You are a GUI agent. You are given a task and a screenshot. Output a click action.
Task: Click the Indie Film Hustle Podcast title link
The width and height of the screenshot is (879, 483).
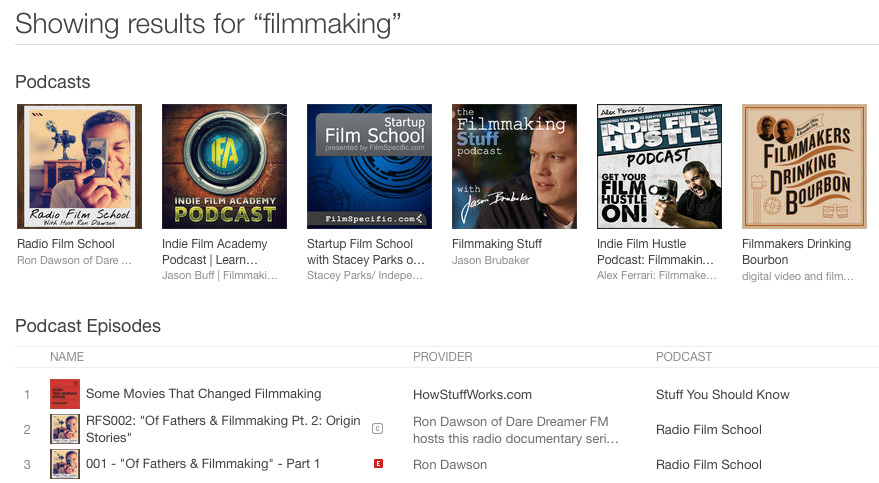coord(655,252)
